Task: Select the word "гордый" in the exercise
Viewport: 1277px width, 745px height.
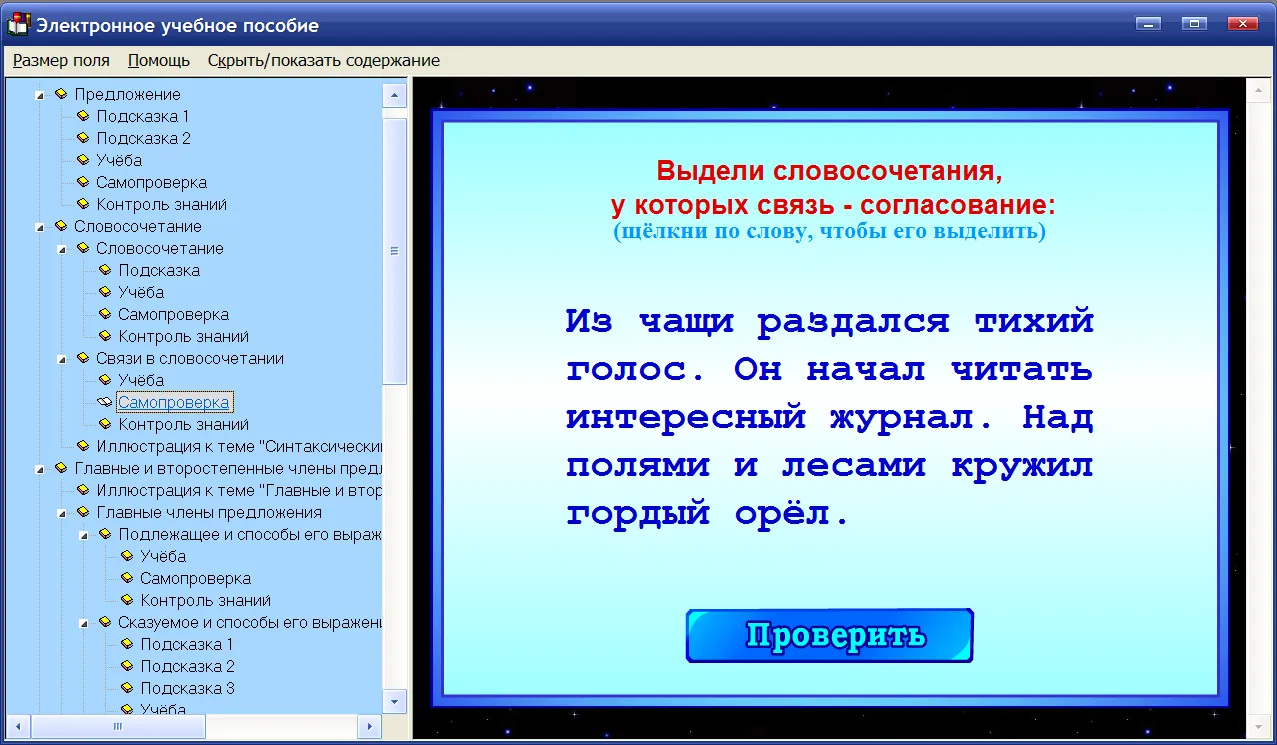Action: (x=638, y=514)
